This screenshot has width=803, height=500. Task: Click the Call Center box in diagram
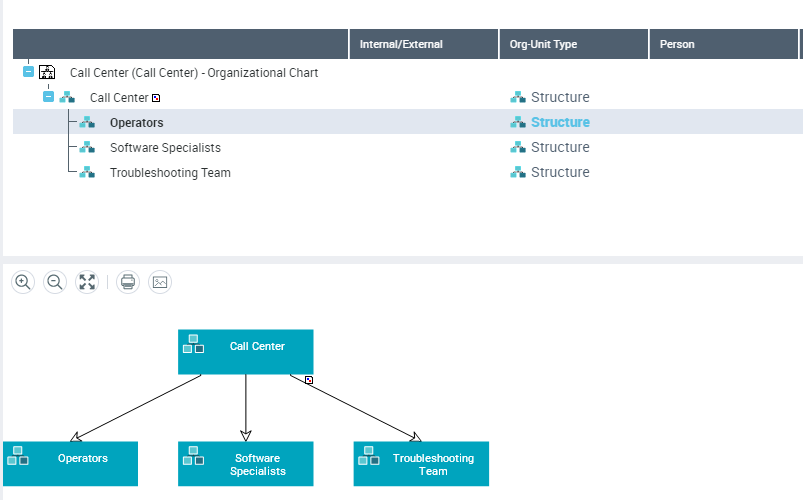tap(246, 351)
